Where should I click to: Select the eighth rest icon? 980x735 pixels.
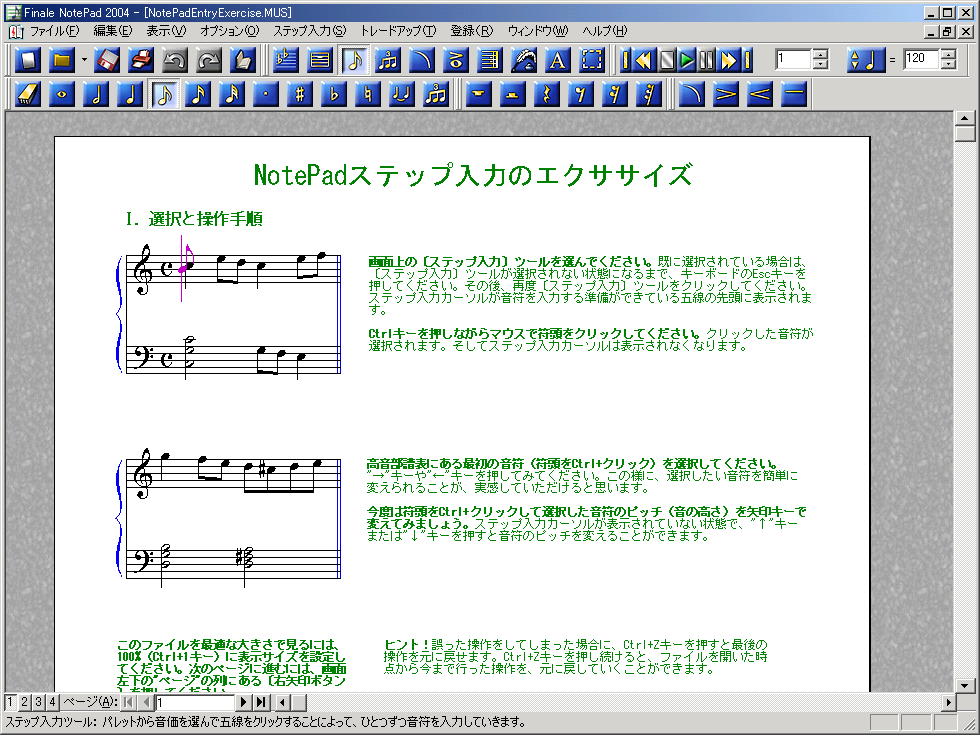[x=581, y=94]
